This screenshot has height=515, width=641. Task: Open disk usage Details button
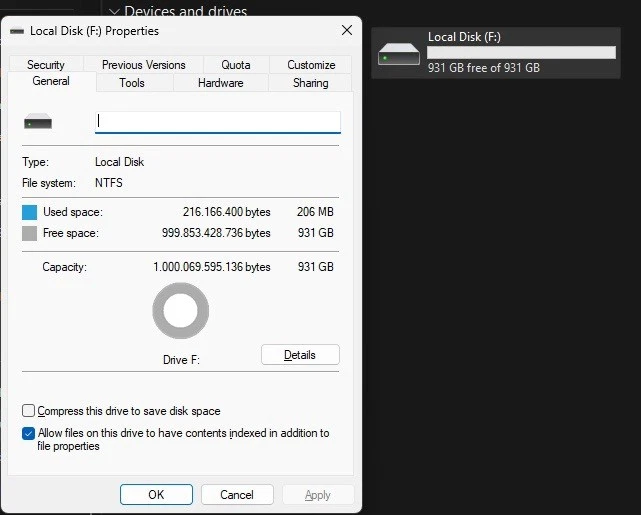pyautogui.click(x=300, y=355)
